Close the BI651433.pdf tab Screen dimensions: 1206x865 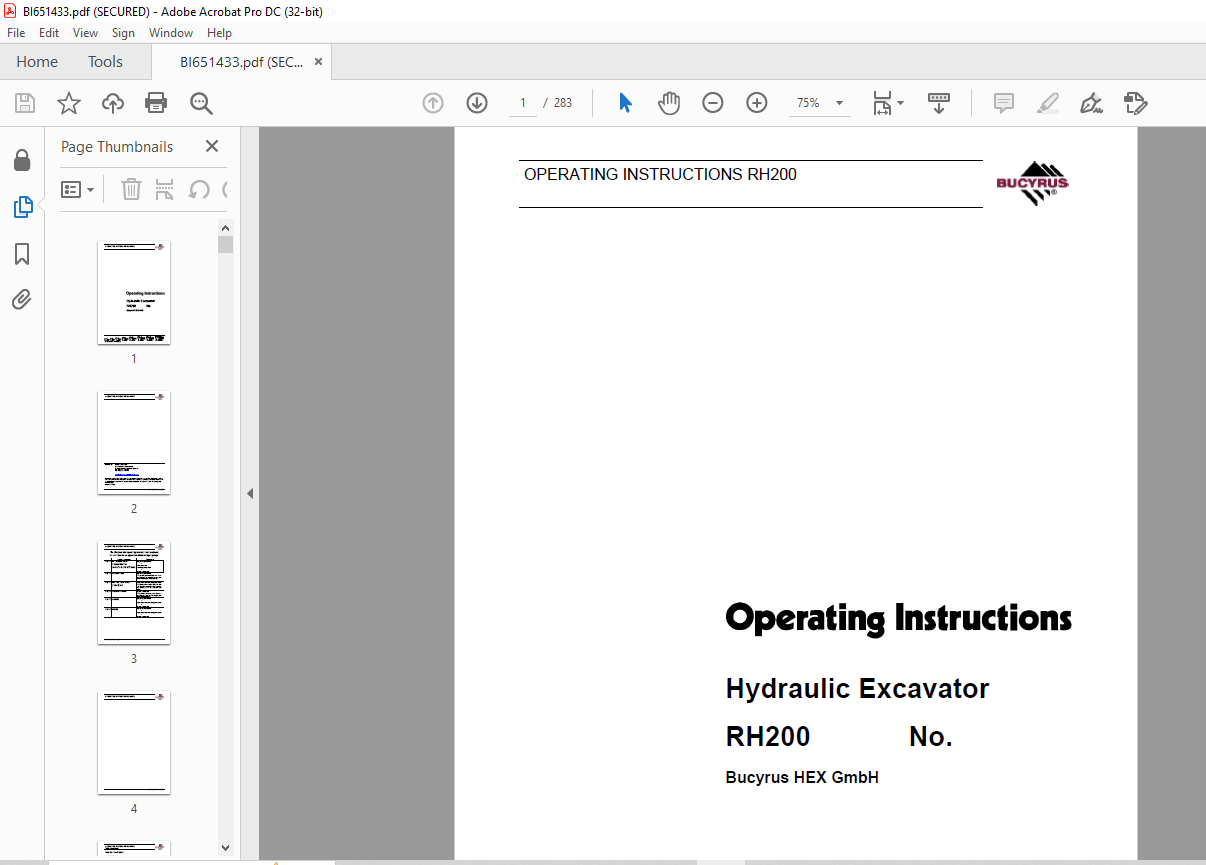(x=318, y=62)
